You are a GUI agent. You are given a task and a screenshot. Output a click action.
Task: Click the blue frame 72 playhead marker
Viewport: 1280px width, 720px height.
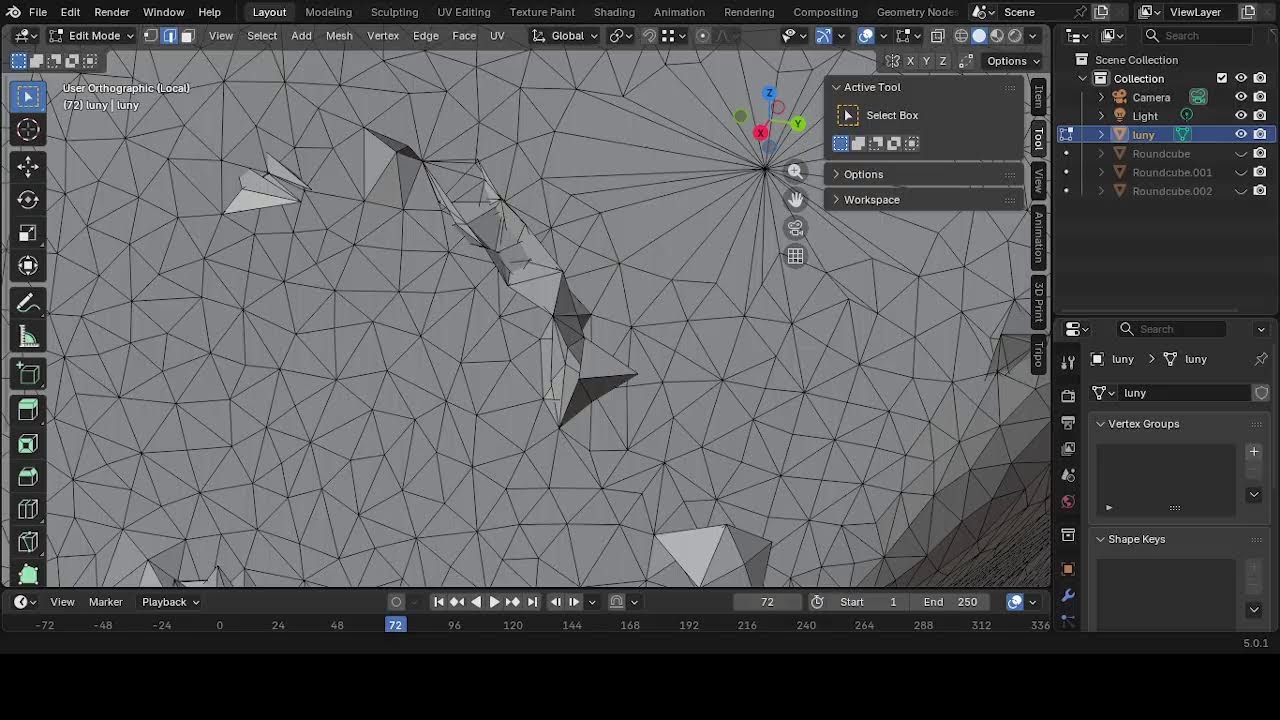click(396, 625)
